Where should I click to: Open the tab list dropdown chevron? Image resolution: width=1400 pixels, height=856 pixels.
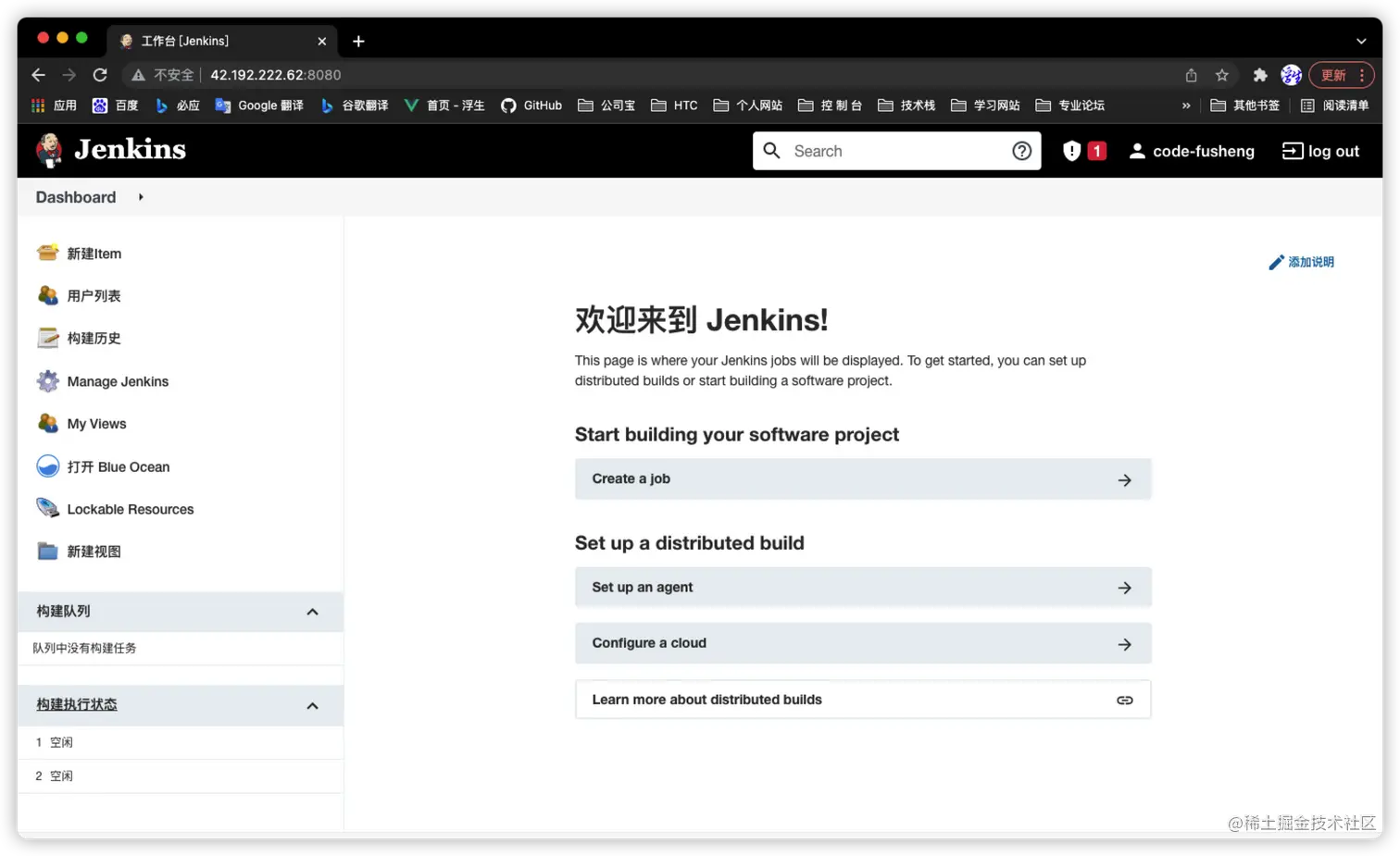(1360, 42)
